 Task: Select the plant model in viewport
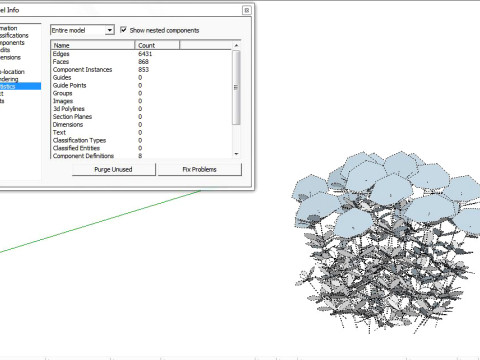tap(387, 243)
